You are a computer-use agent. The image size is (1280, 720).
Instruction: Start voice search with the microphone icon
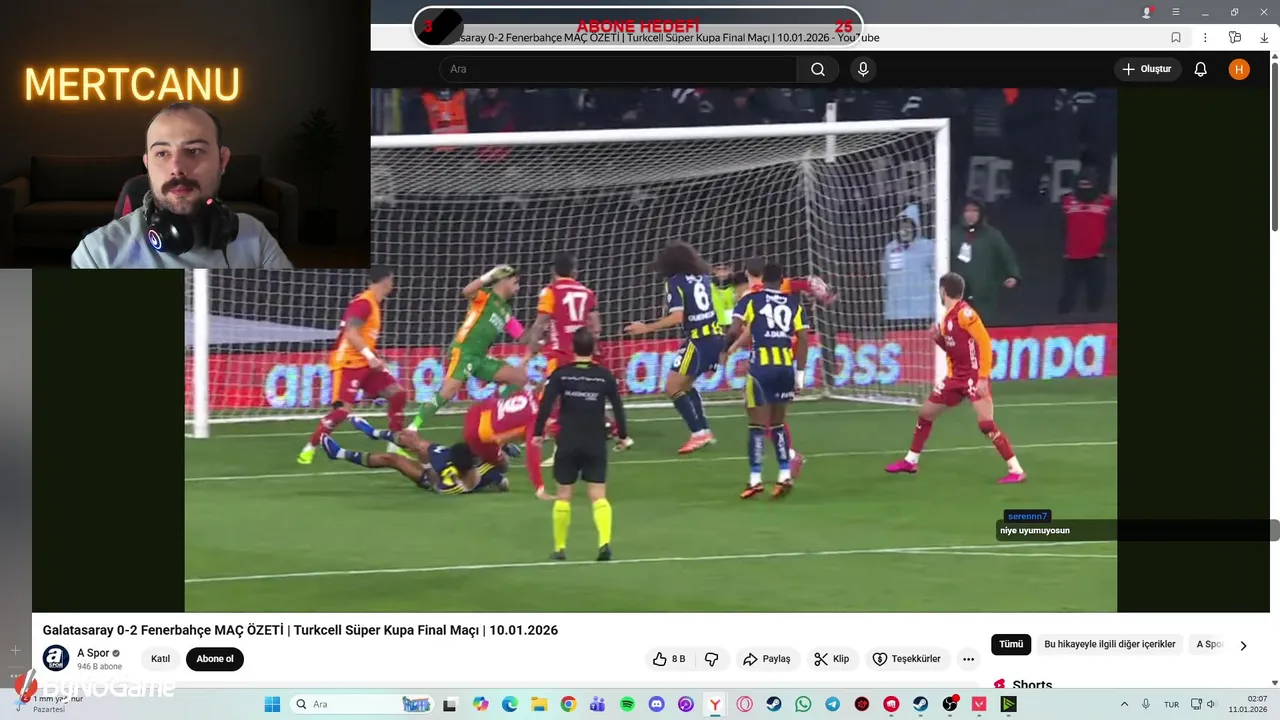863,69
